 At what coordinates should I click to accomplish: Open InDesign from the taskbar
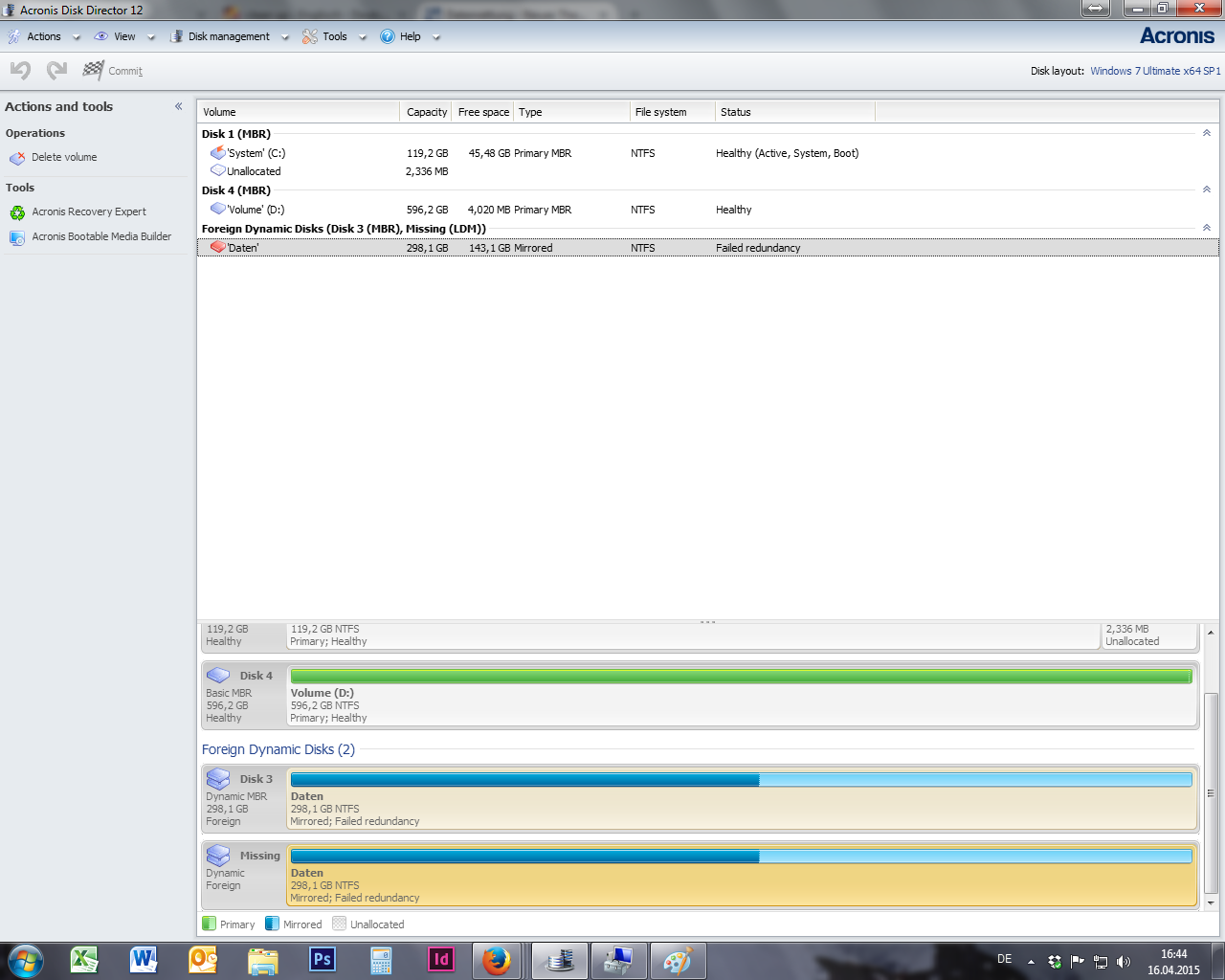point(441,960)
